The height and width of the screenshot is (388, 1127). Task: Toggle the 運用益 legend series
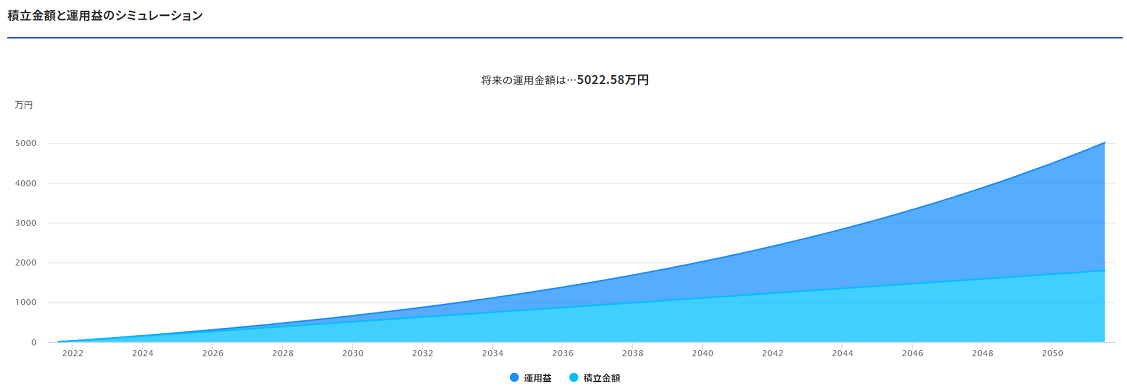(530, 378)
